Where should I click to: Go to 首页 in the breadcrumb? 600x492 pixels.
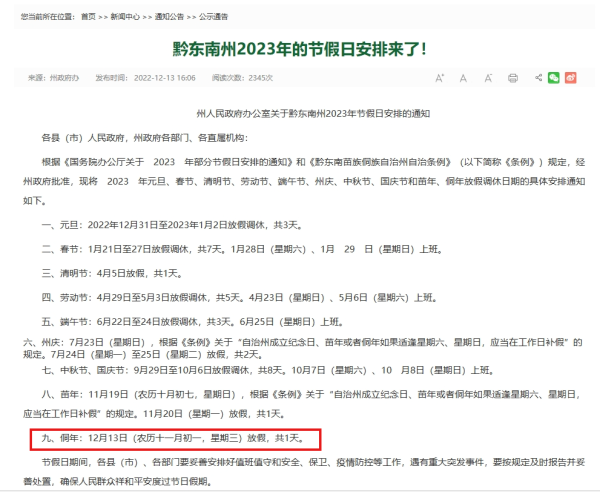pyautogui.click(x=89, y=17)
